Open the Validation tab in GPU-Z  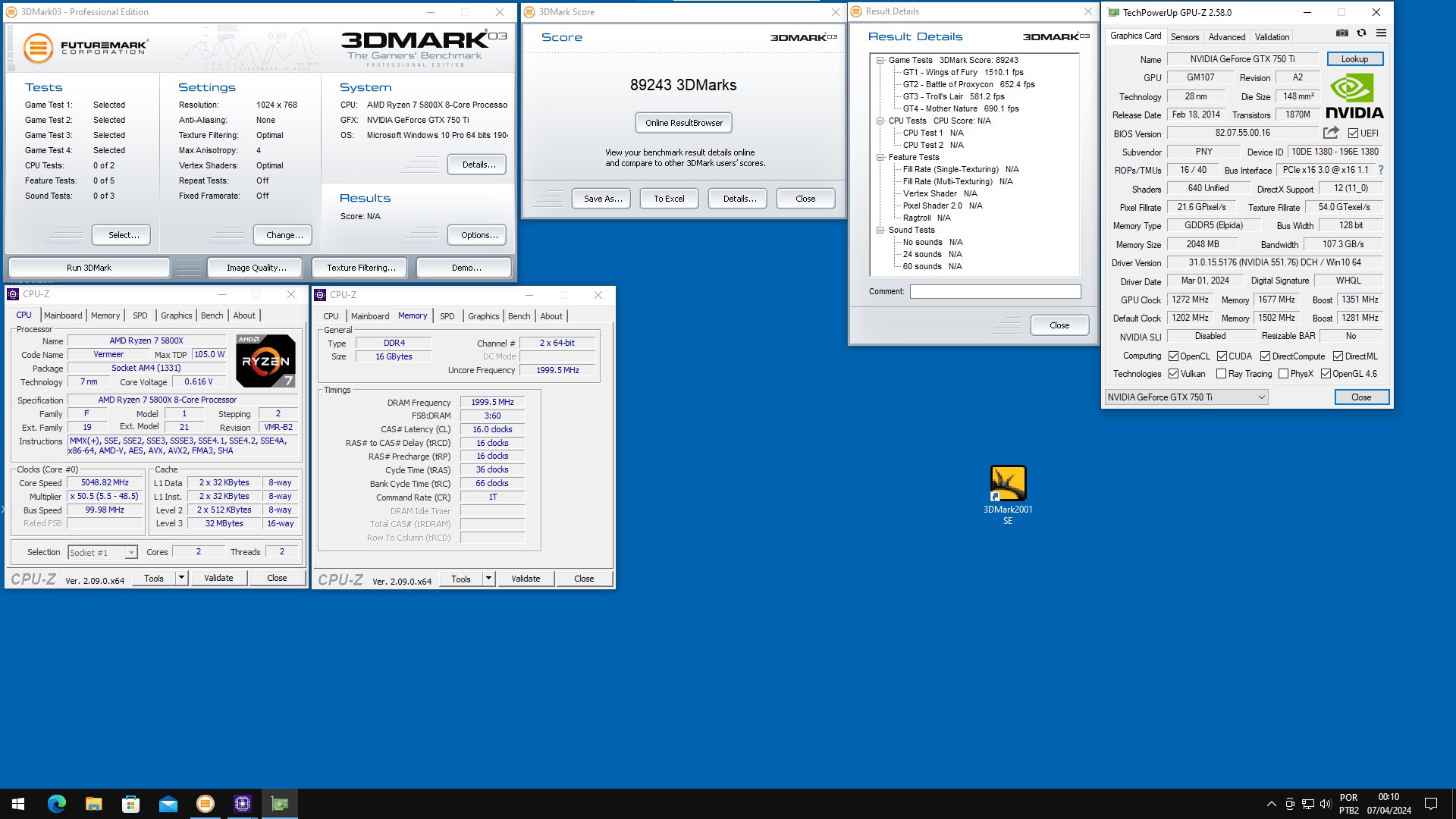click(x=1272, y=37)
